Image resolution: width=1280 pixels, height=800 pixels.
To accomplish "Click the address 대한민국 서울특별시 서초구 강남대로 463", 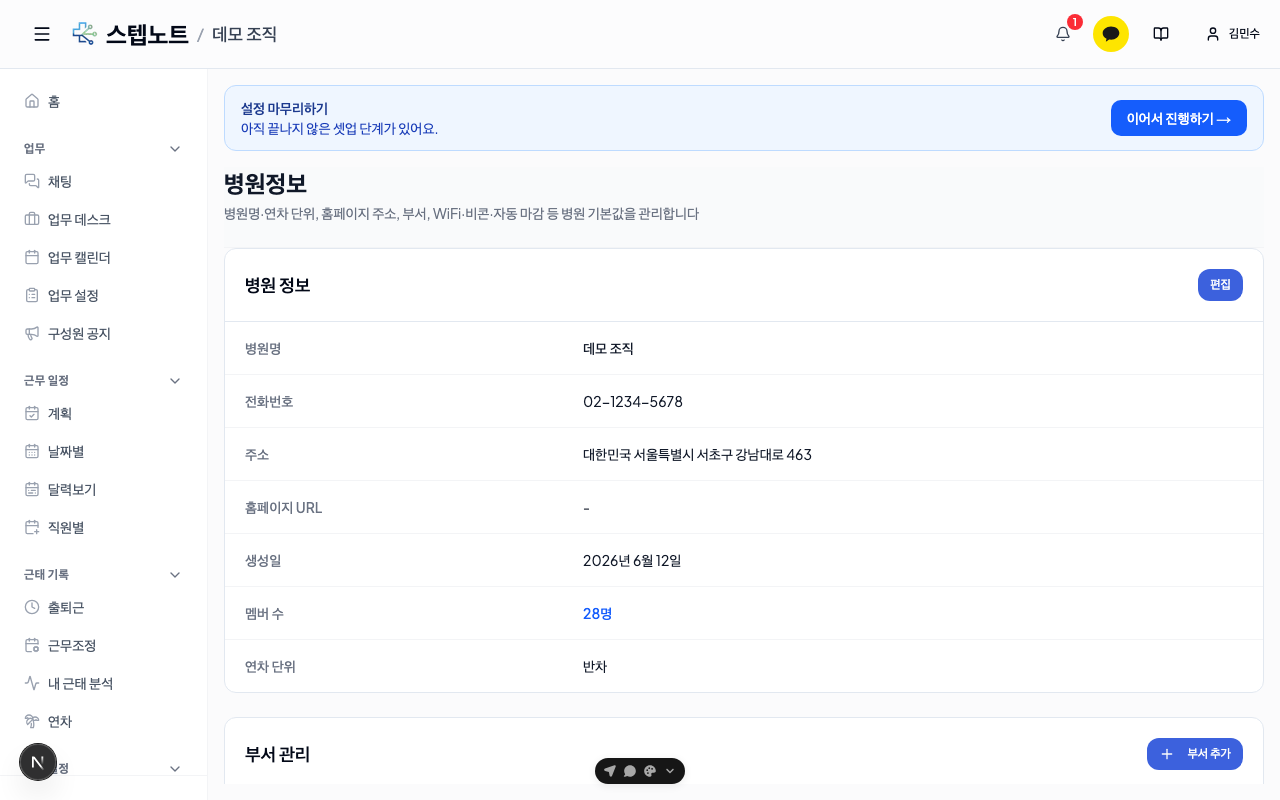I will point(697,454).
